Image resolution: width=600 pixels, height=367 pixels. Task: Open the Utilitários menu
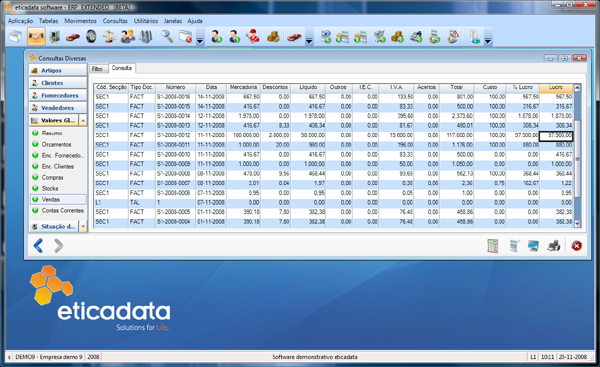coord(146,21)
